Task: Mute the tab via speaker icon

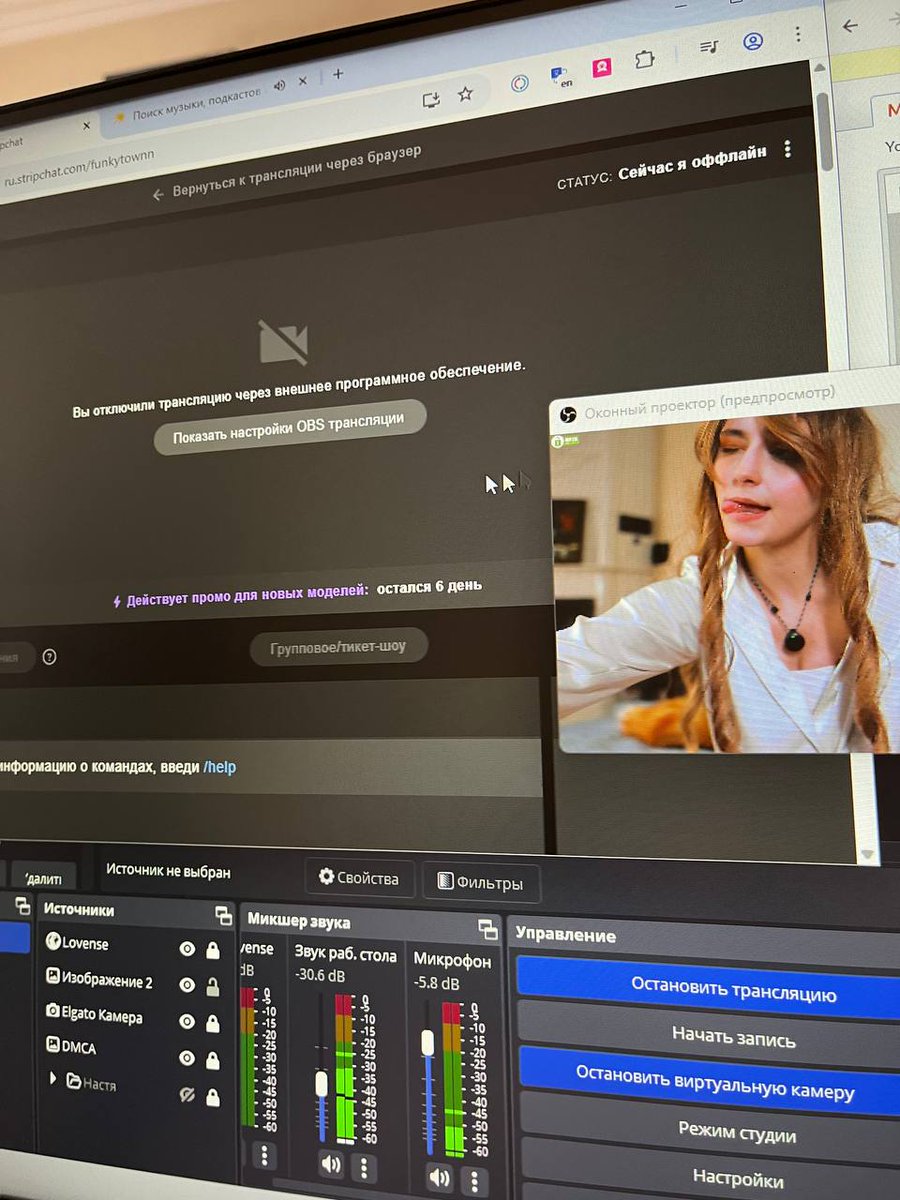Action: point(279,85)
